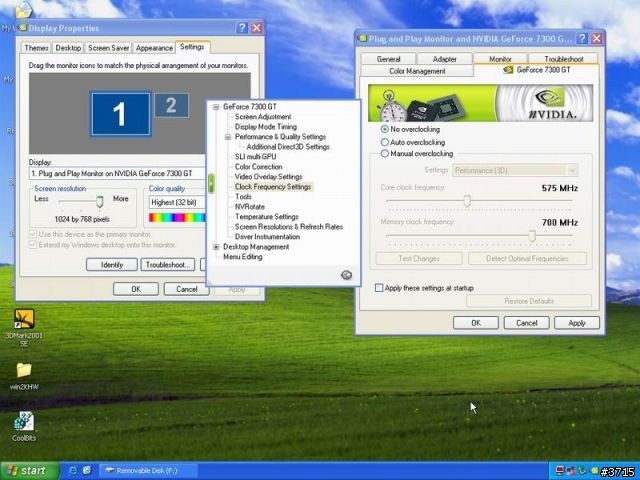The image size is (640, 480).
Task: Collapse Performance & Quality Settings node
Action: click(228, 137)
